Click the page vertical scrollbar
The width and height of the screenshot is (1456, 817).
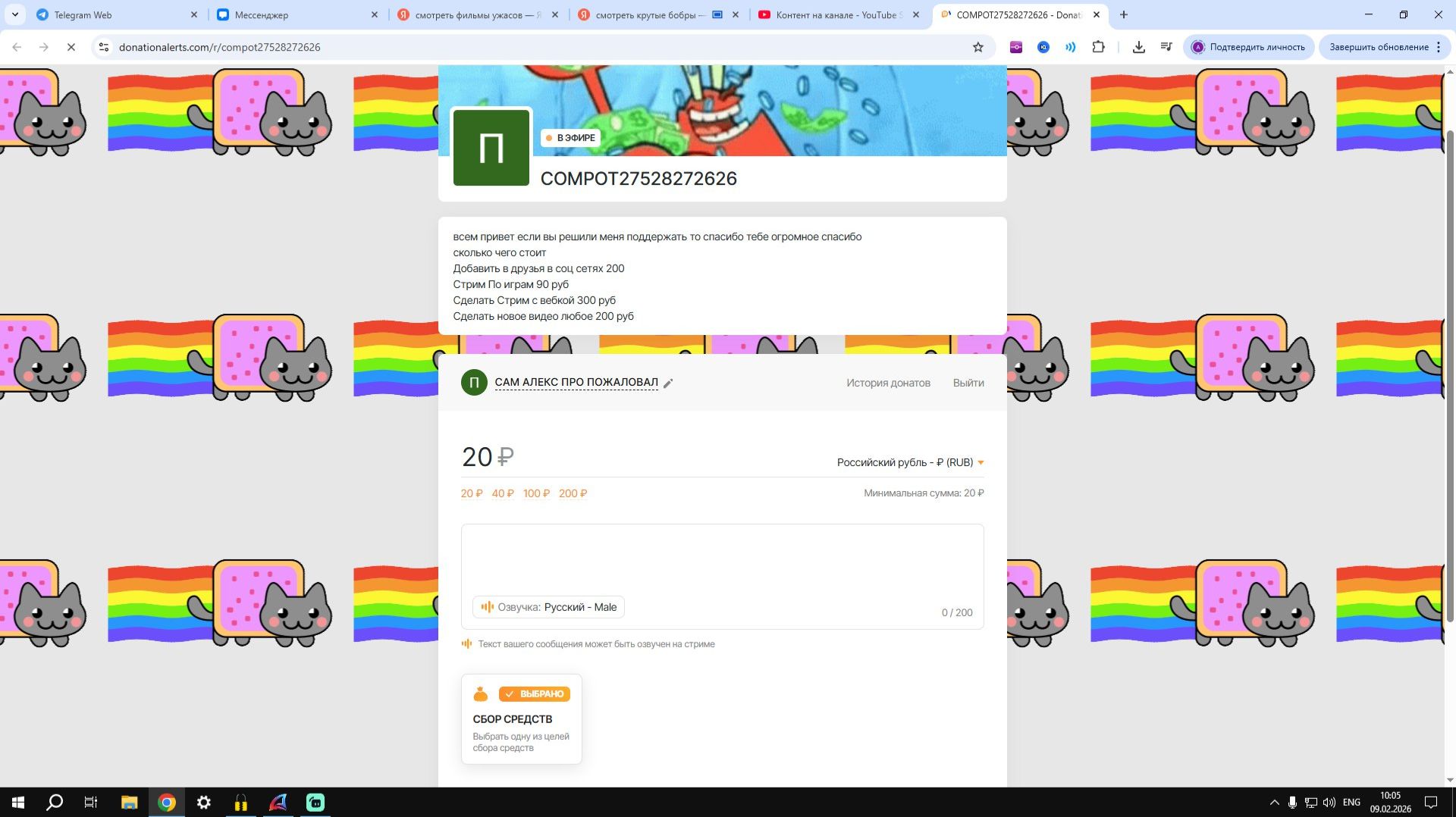click(1450, 375)
